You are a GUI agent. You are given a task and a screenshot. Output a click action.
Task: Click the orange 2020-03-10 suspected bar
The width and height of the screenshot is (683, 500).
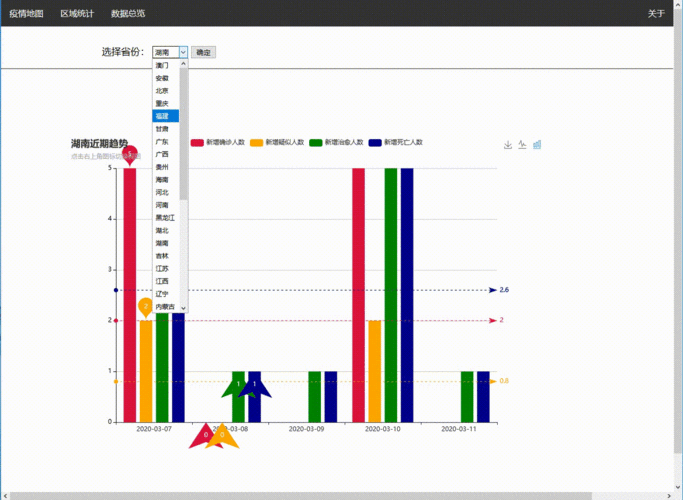pos(375,371)
